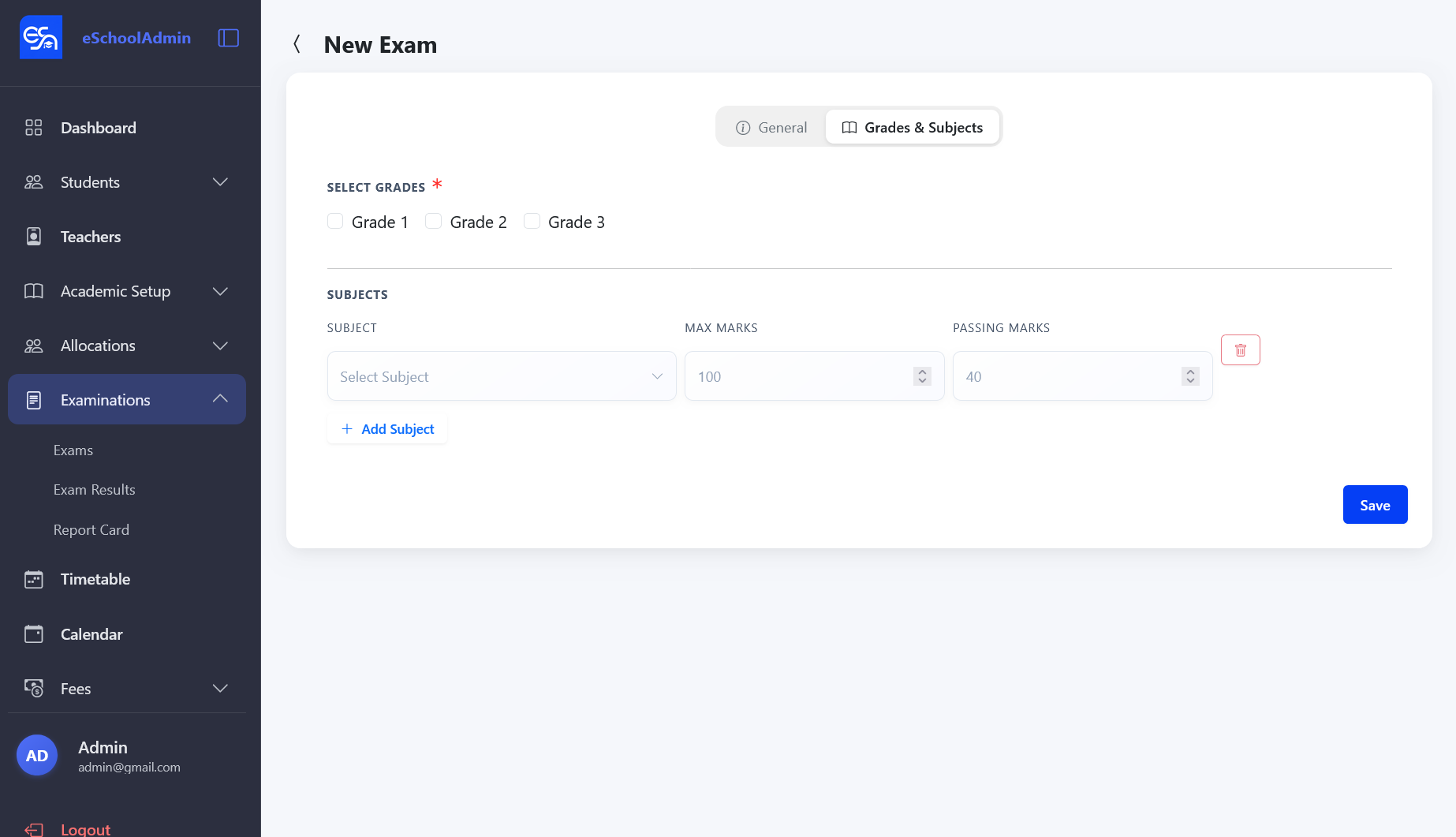This screenshot has height=837, width=1456.
Task: Click the Dashboard grid icon
Action: (34, 128)
